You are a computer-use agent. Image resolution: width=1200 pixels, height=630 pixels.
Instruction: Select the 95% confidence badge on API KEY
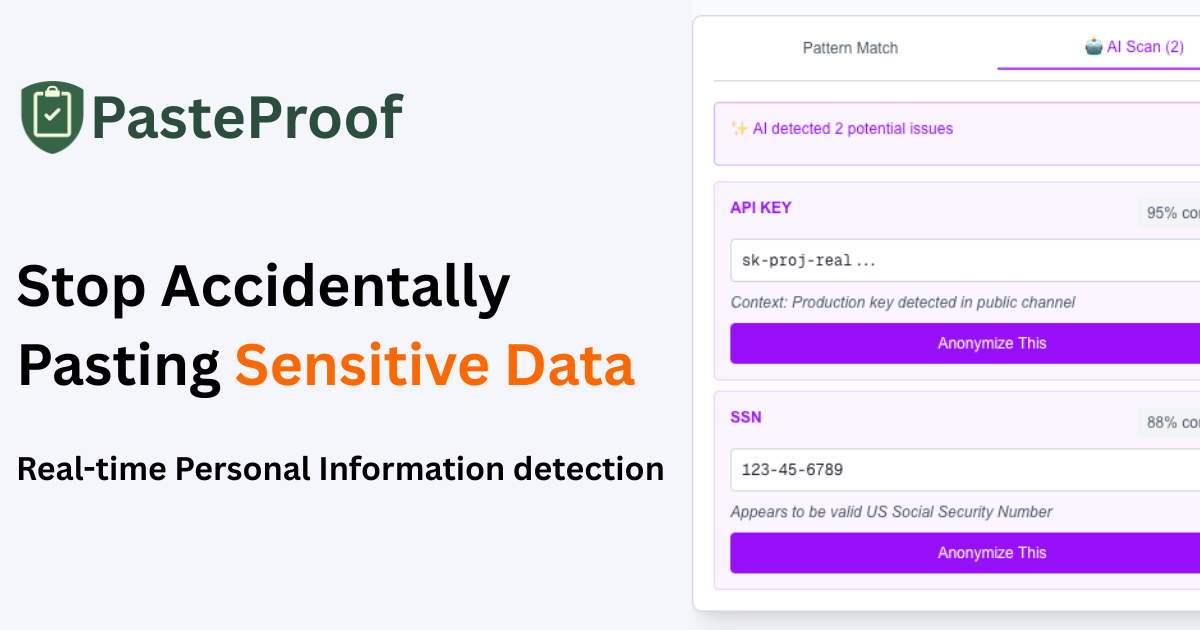(1170, 212)
